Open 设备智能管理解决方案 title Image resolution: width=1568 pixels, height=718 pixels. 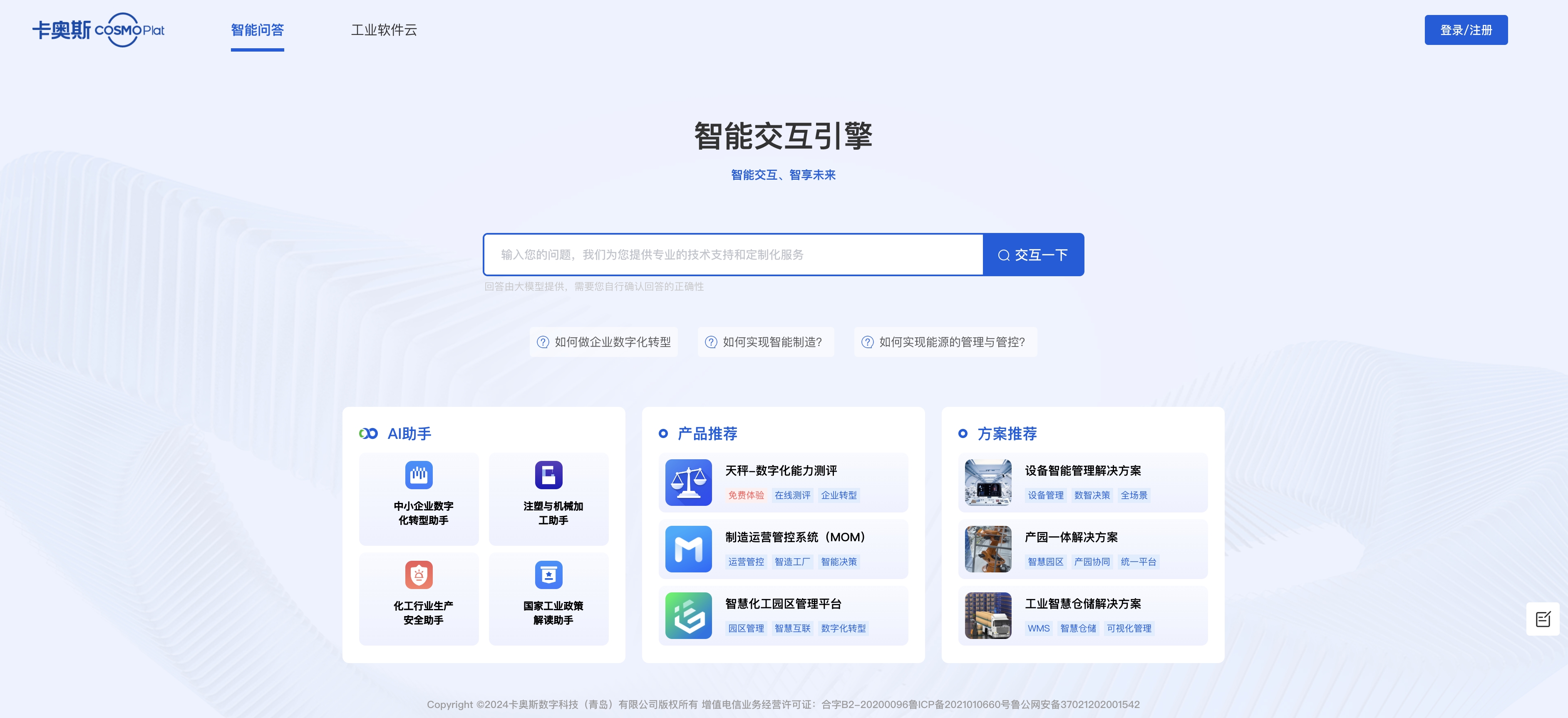pos(1083,470)
